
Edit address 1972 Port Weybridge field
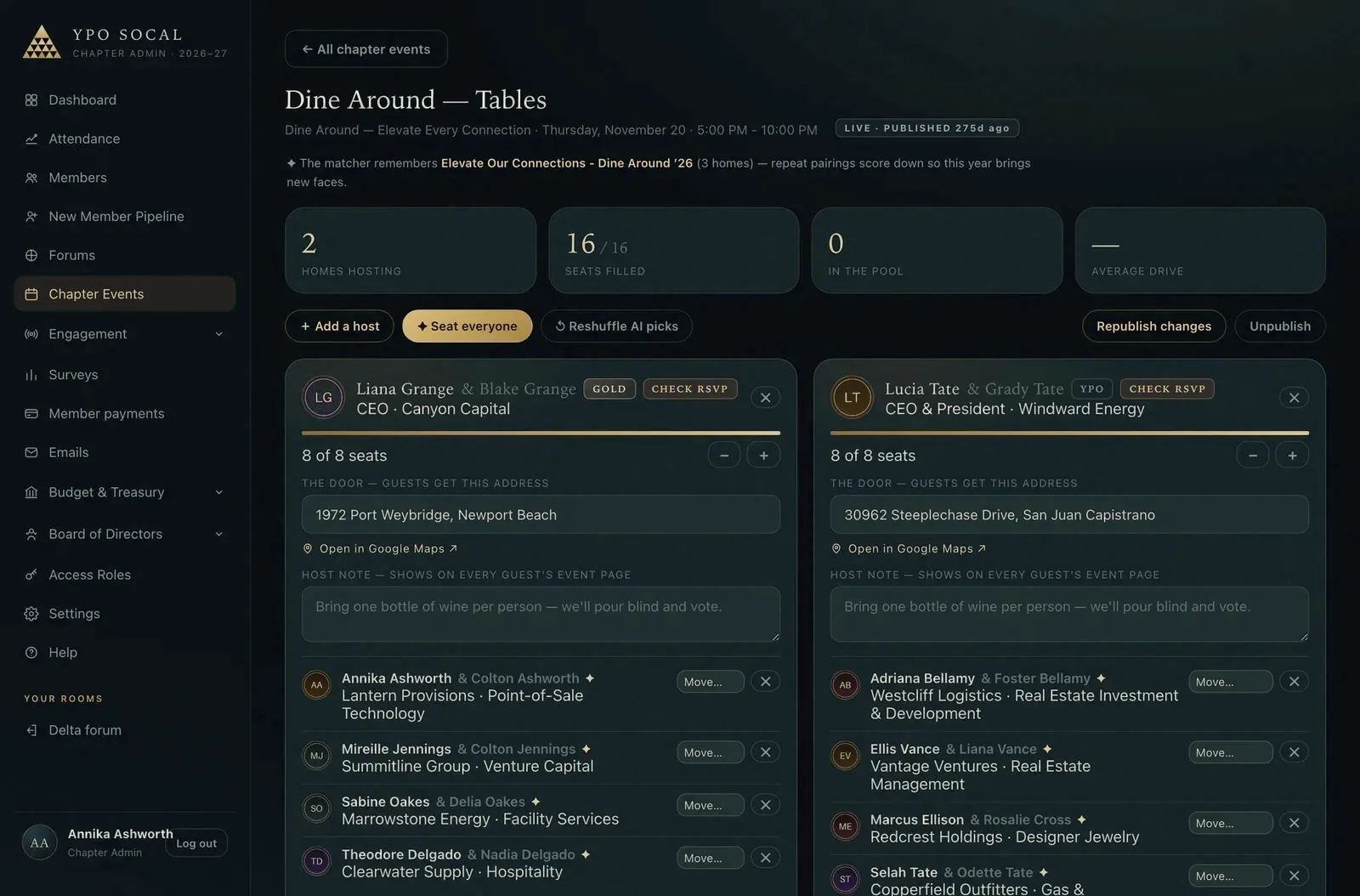pyautogui.click(x=541, y=515)
